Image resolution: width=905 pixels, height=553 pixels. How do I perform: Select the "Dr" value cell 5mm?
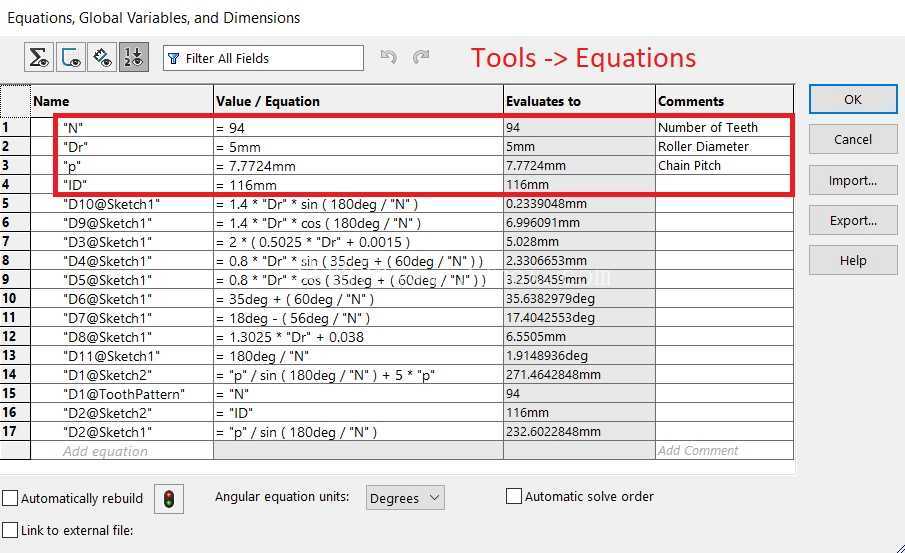coord(358,147)
